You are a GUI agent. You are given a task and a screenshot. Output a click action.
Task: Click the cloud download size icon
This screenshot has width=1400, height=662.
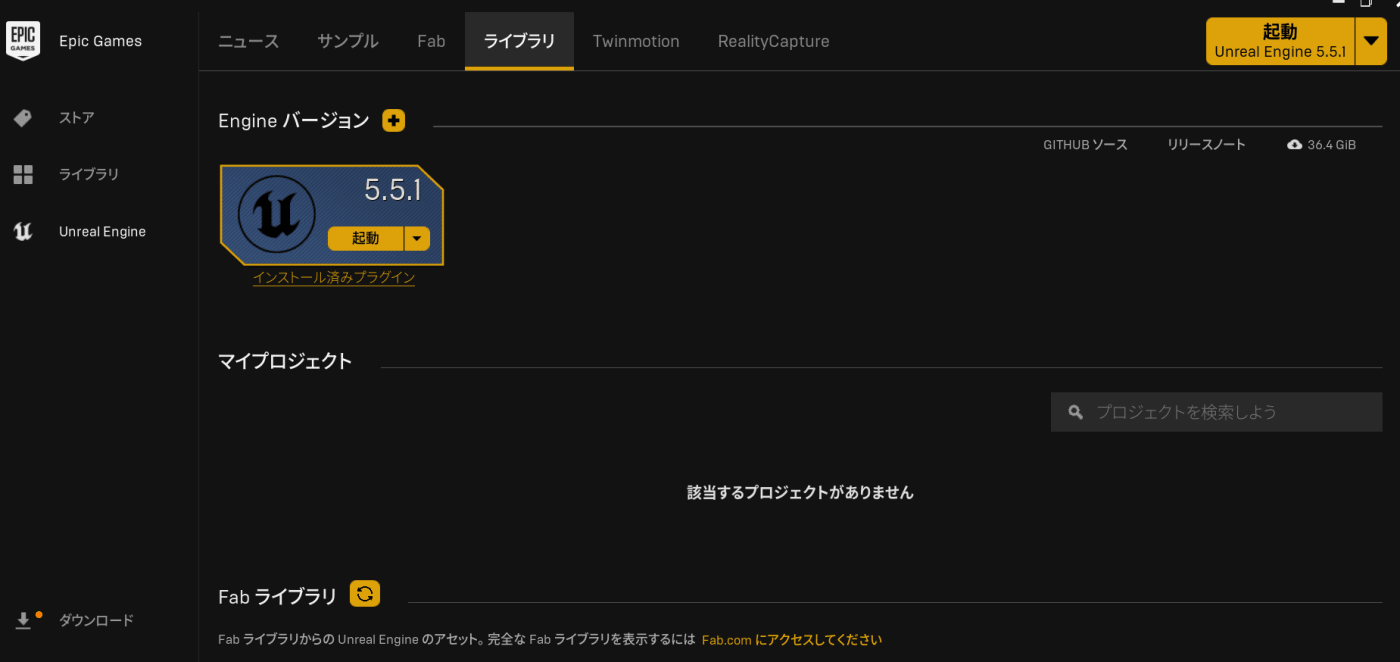[1295, 145]
